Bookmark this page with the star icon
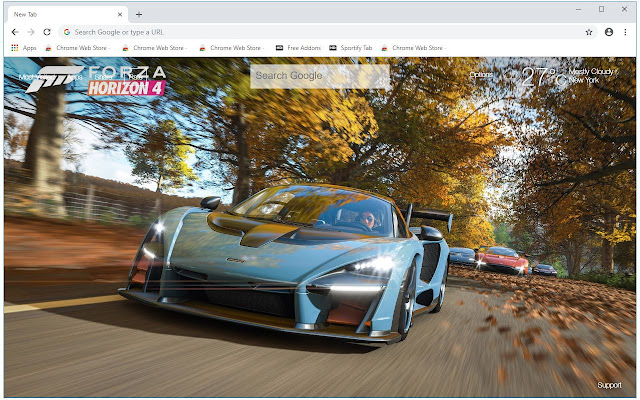Viewport: 640px width, 400px height. coord(589,32)
